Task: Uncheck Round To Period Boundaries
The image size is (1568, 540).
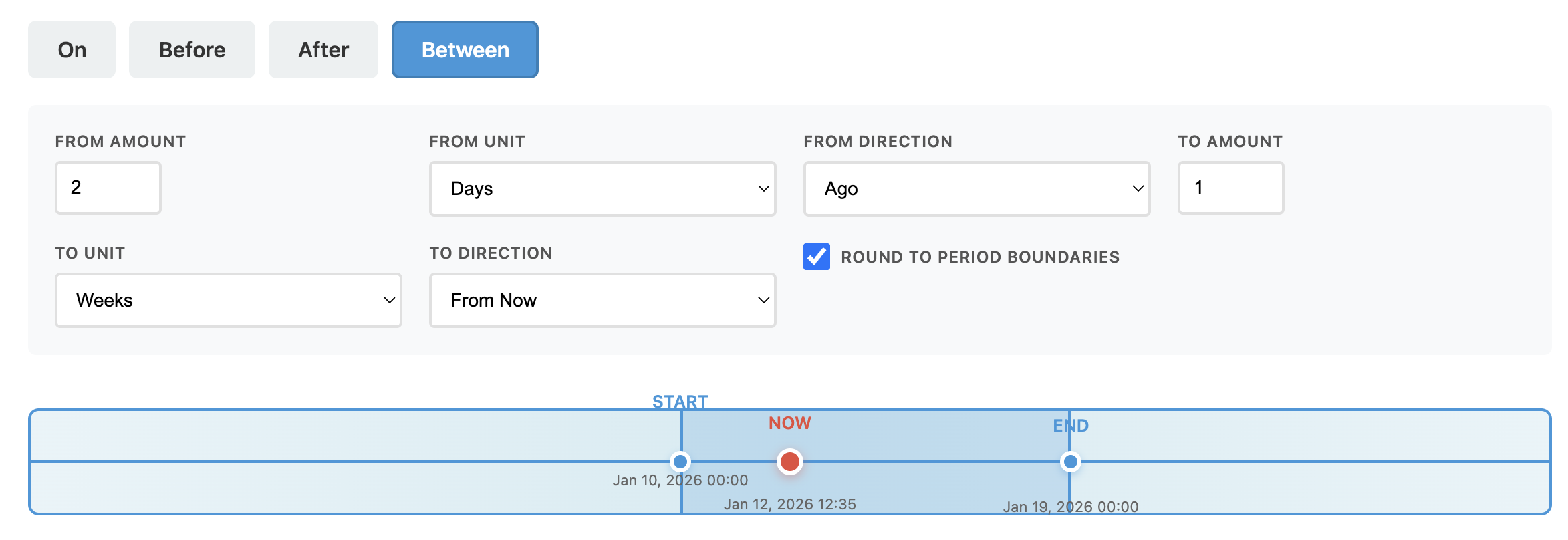Action: (815, 257)
